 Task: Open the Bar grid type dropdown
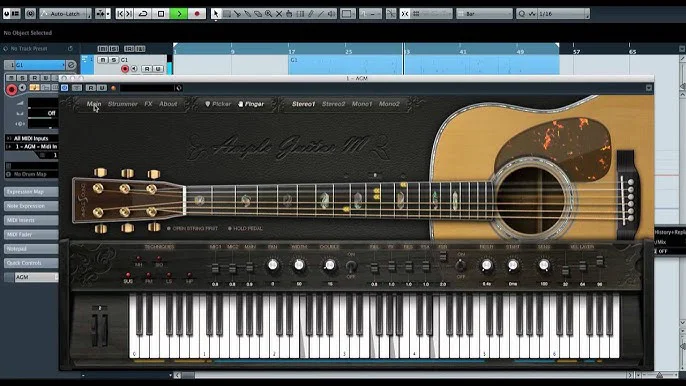pos(484,14)
